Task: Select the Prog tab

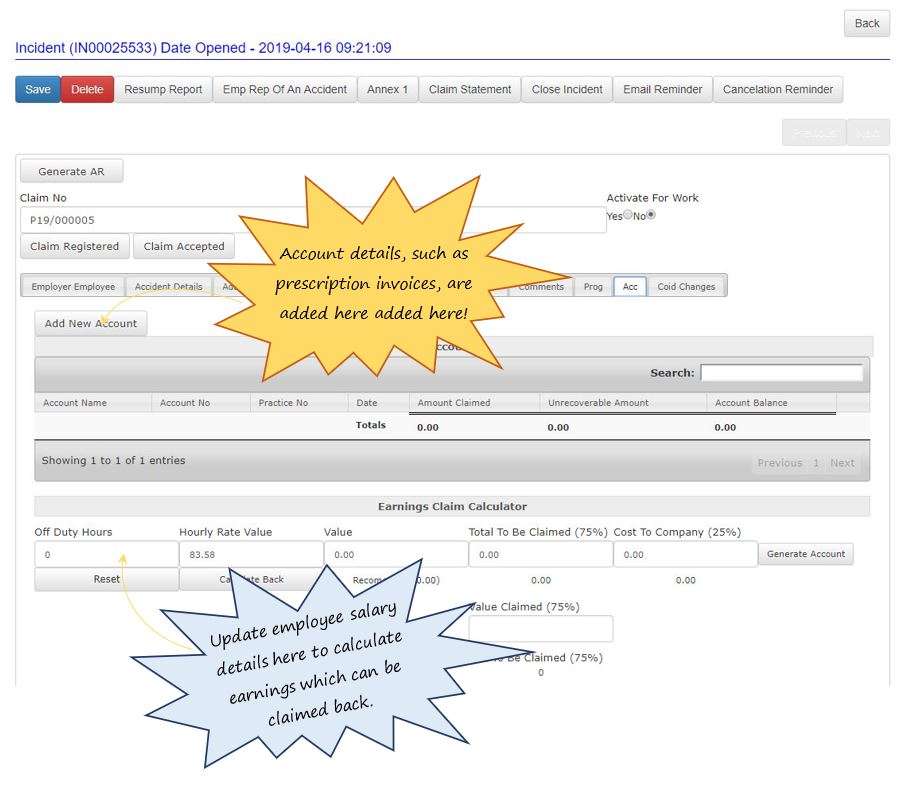Action: pos(593,286)
